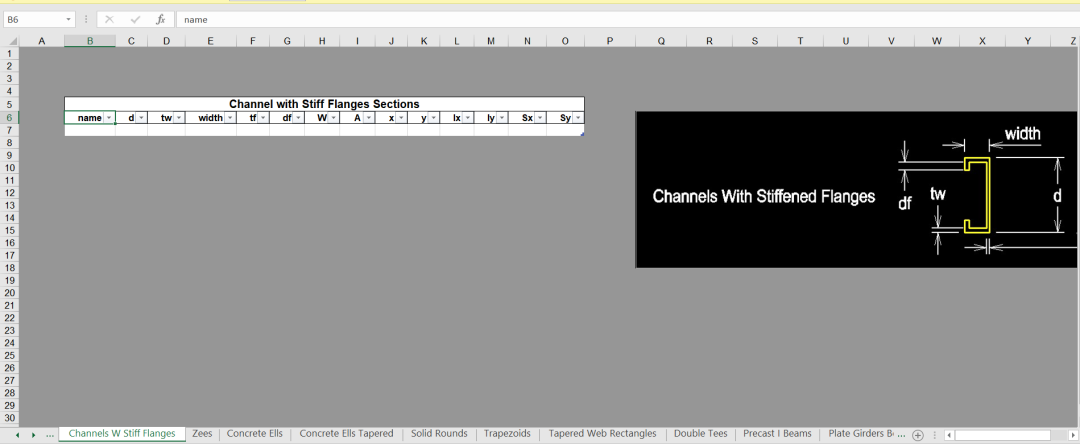Click the Enter checkmark icon in formula bar
The width and height of the screenshot is (1080, 444).
[x=134, y=19]
